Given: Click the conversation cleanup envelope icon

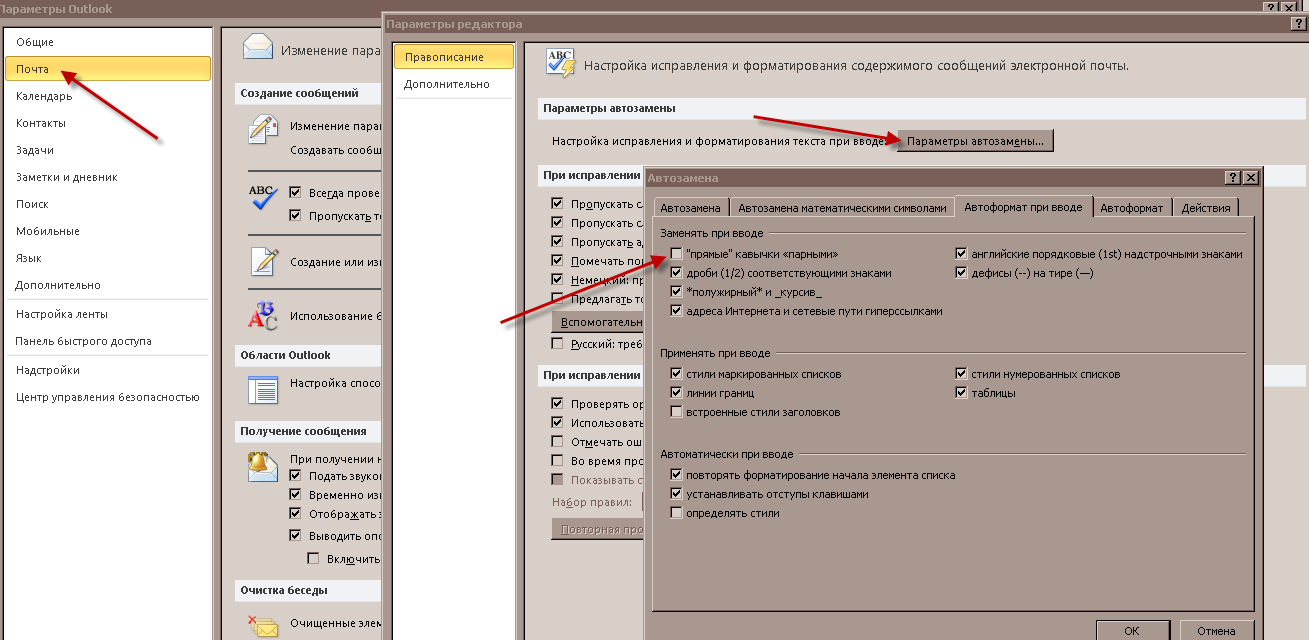Looking at the screenshot, I should click(263, 625).
